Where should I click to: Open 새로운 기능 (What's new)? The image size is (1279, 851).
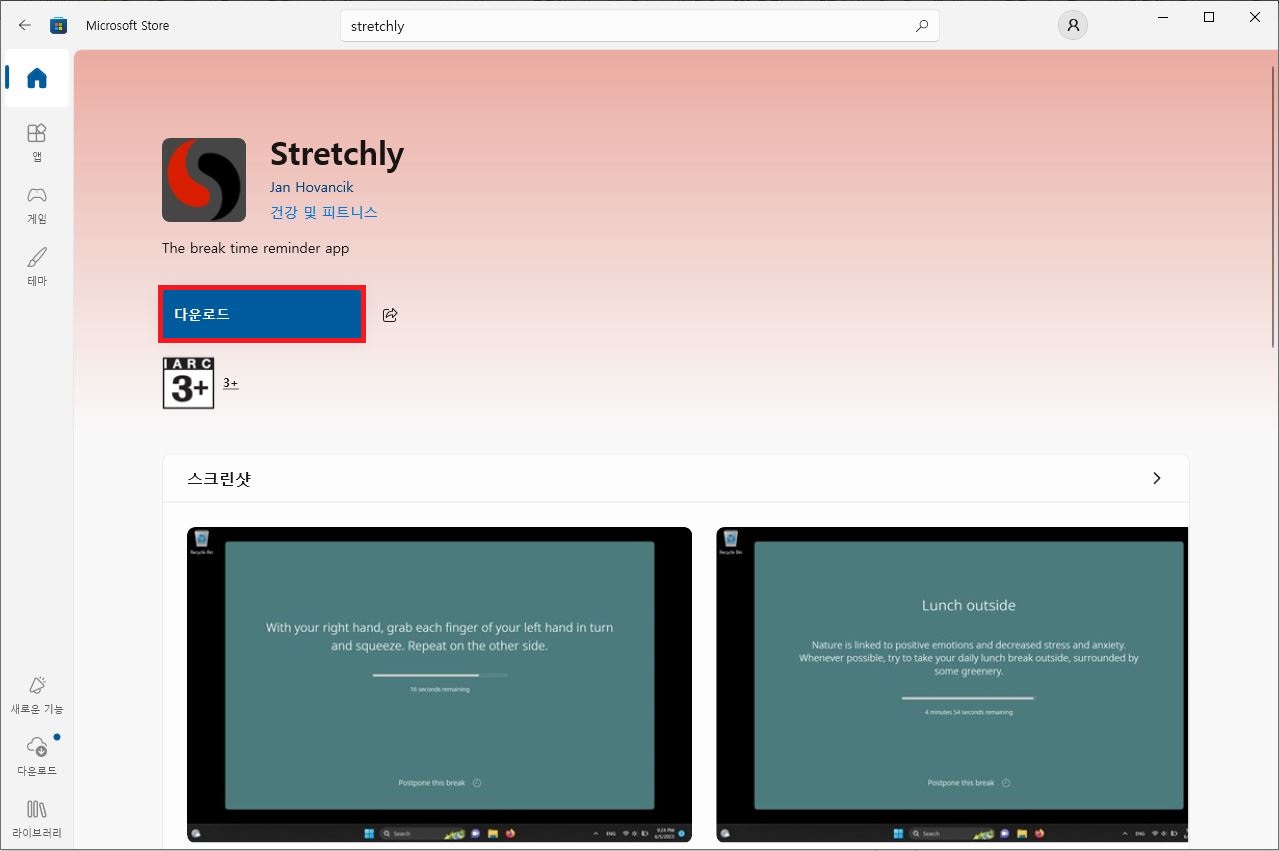tap(37, 695)
